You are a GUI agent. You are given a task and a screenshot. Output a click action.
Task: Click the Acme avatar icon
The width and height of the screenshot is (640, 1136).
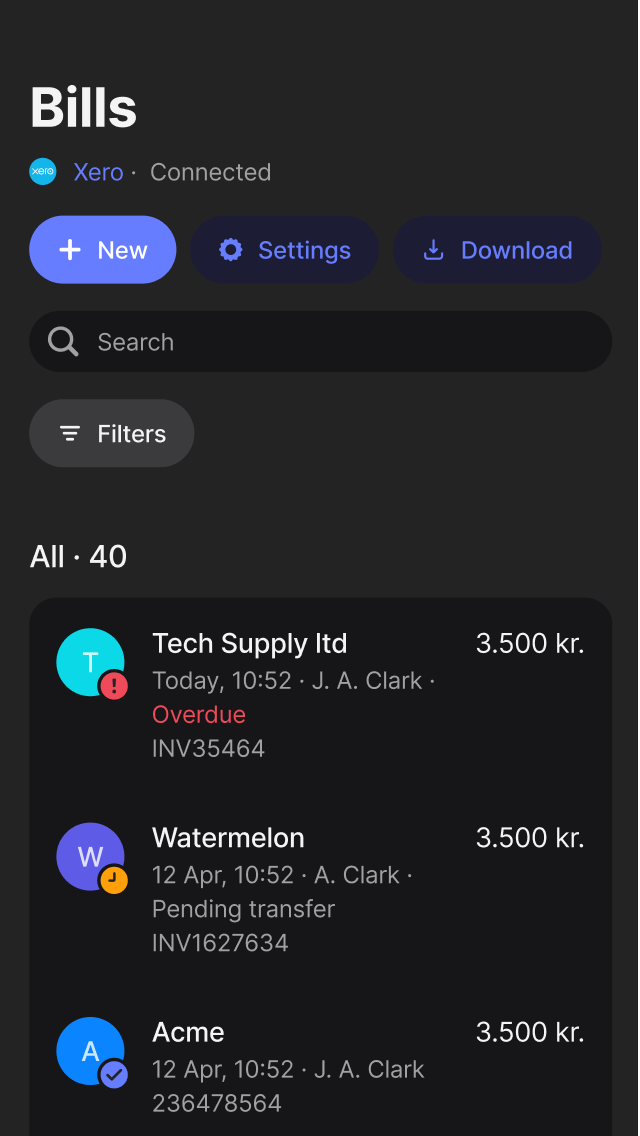pos(88,1050)
